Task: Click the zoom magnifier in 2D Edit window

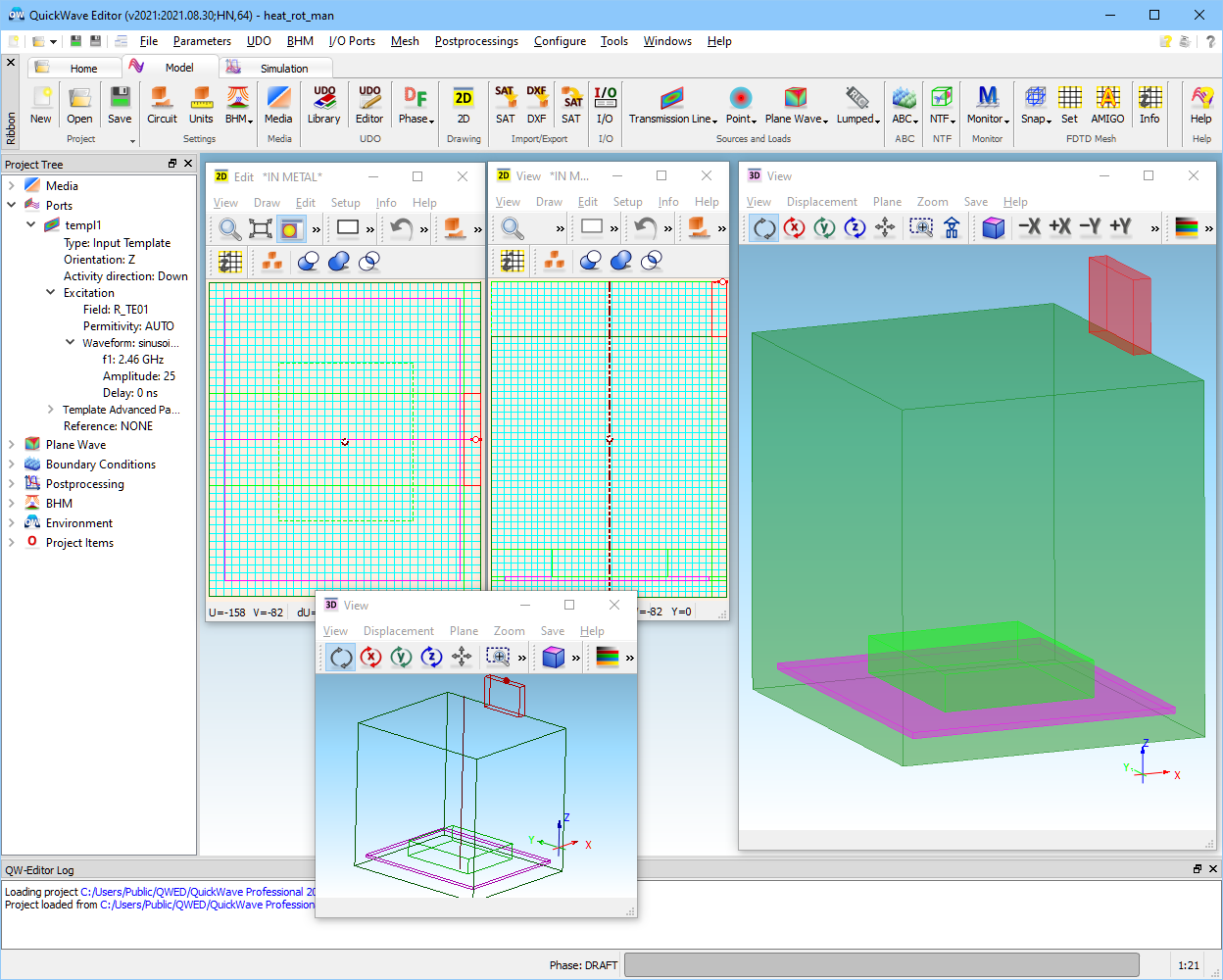Action: tap(230, 229)
